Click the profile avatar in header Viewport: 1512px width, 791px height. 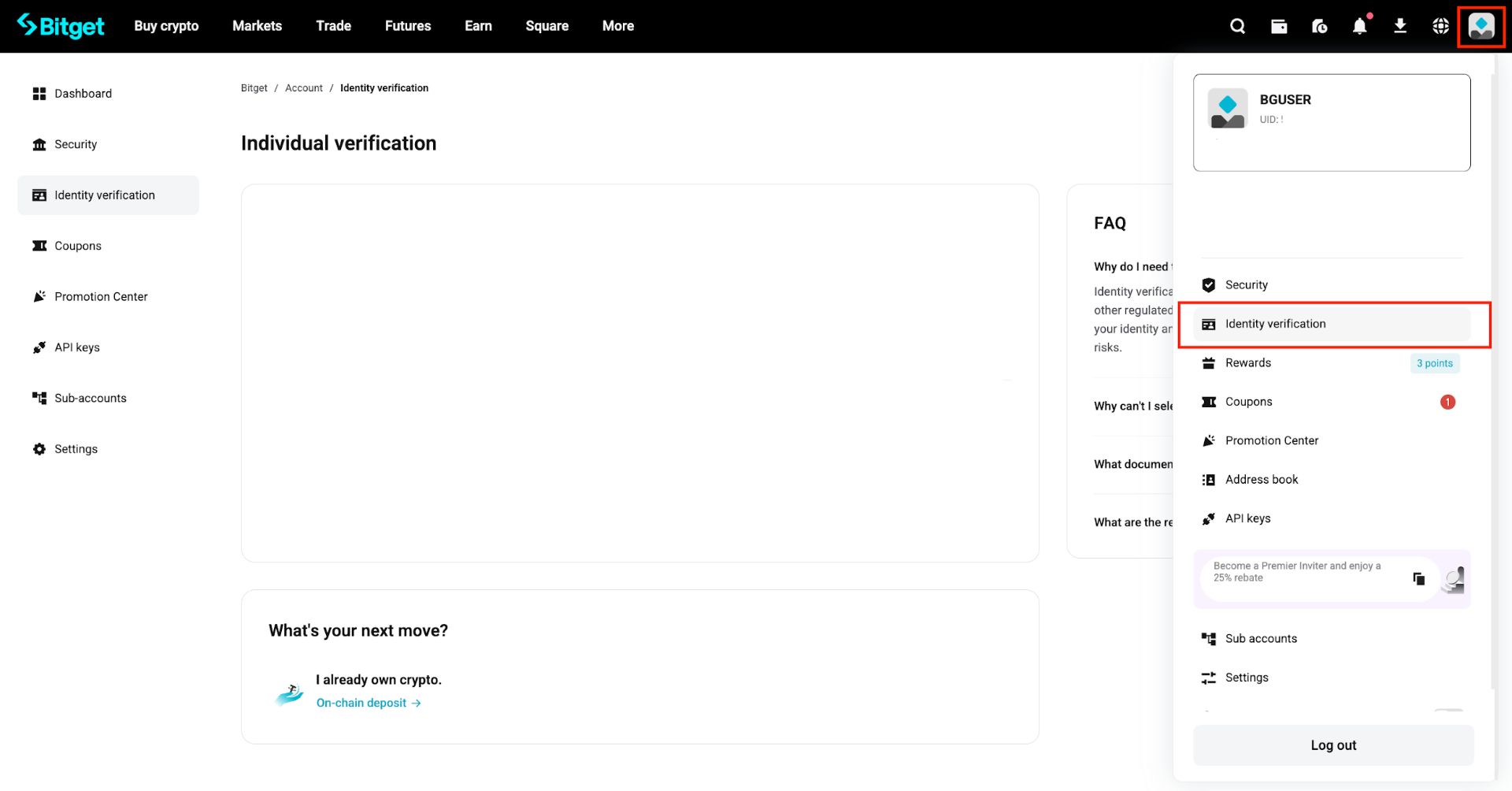[1481, 26]
